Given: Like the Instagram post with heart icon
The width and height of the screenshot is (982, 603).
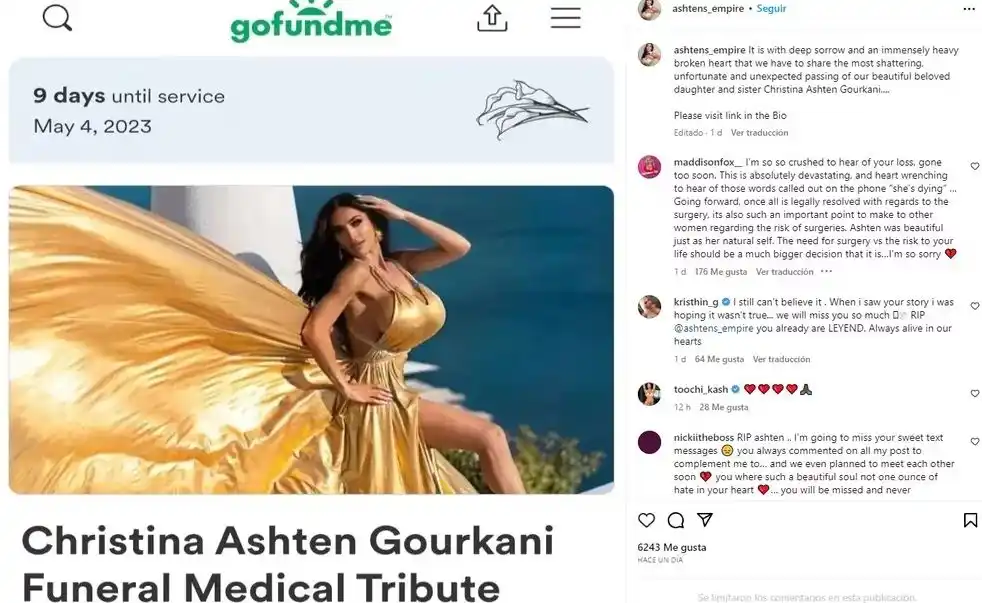Looking at the screenshot, I should click(x=646, y=520).
